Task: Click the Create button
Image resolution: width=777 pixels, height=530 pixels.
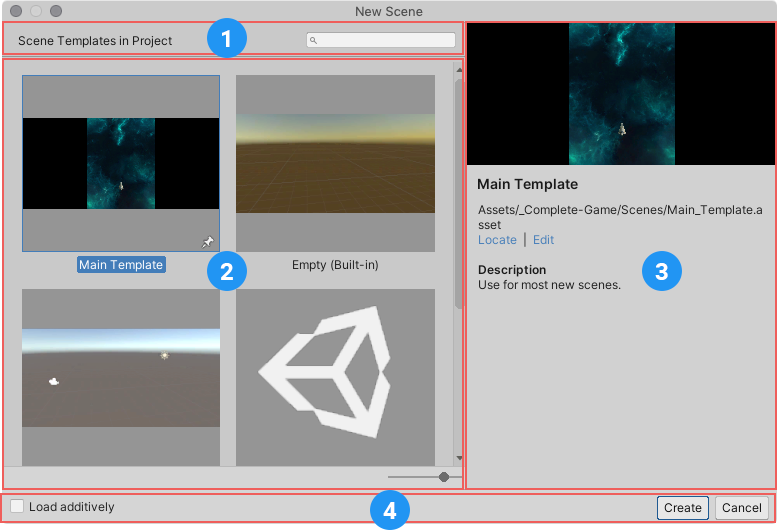Action: (682, 508)
